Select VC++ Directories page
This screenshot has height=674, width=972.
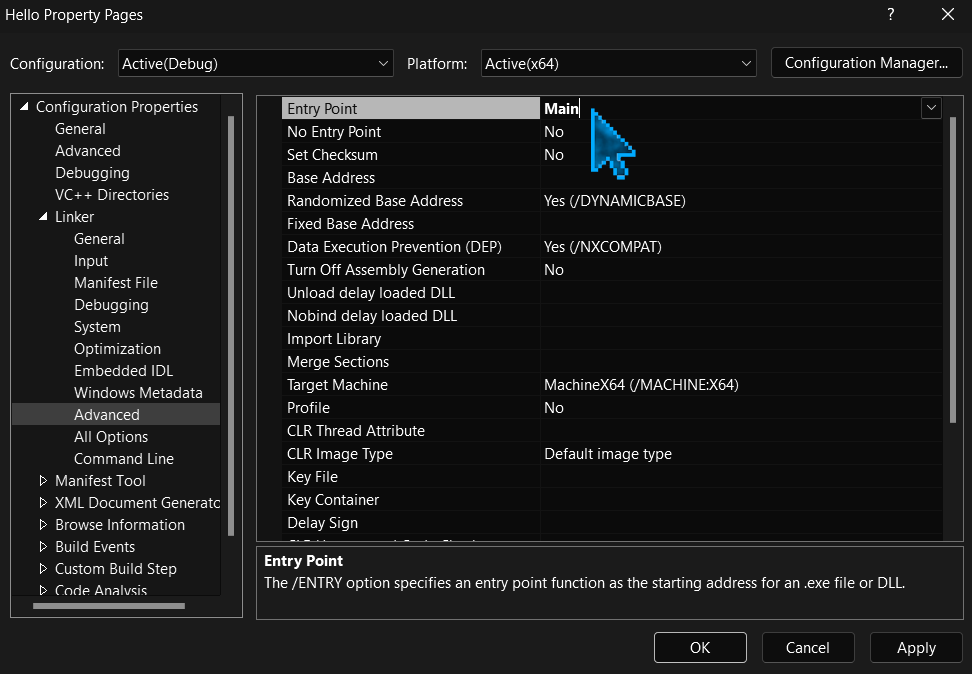[112, 195]
